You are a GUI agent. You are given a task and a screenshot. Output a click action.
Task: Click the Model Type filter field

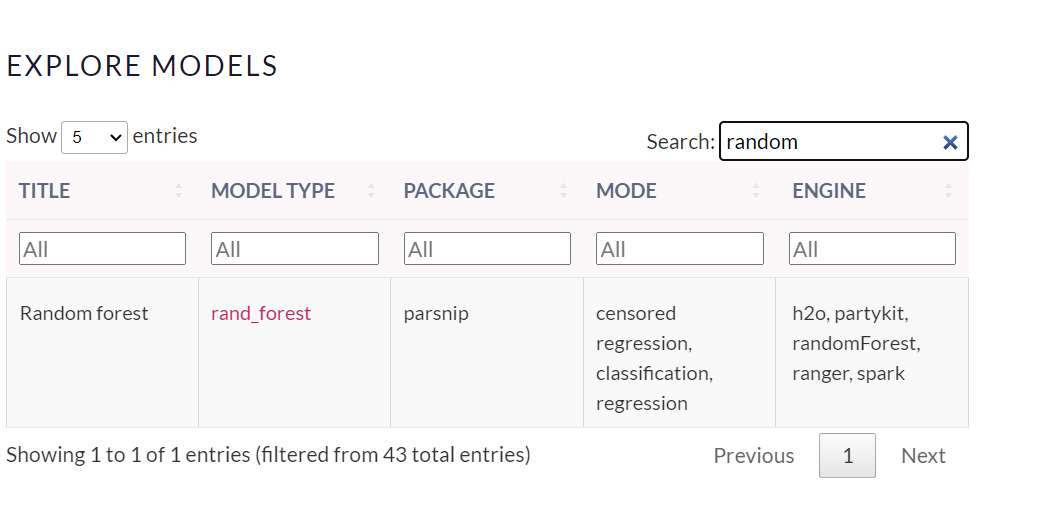[295, 249]
